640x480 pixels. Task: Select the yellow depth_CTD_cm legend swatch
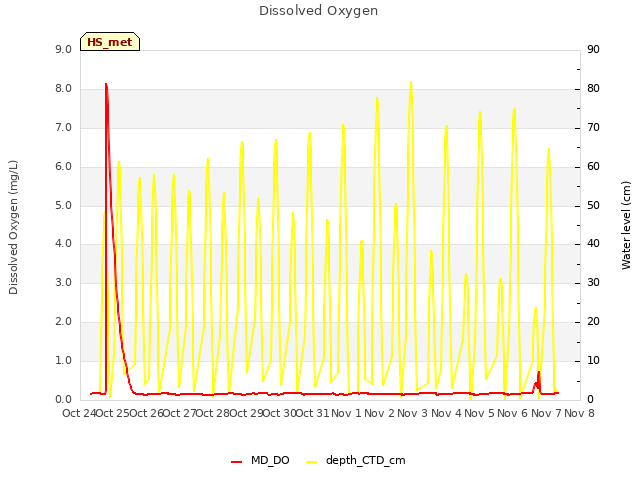311,462
